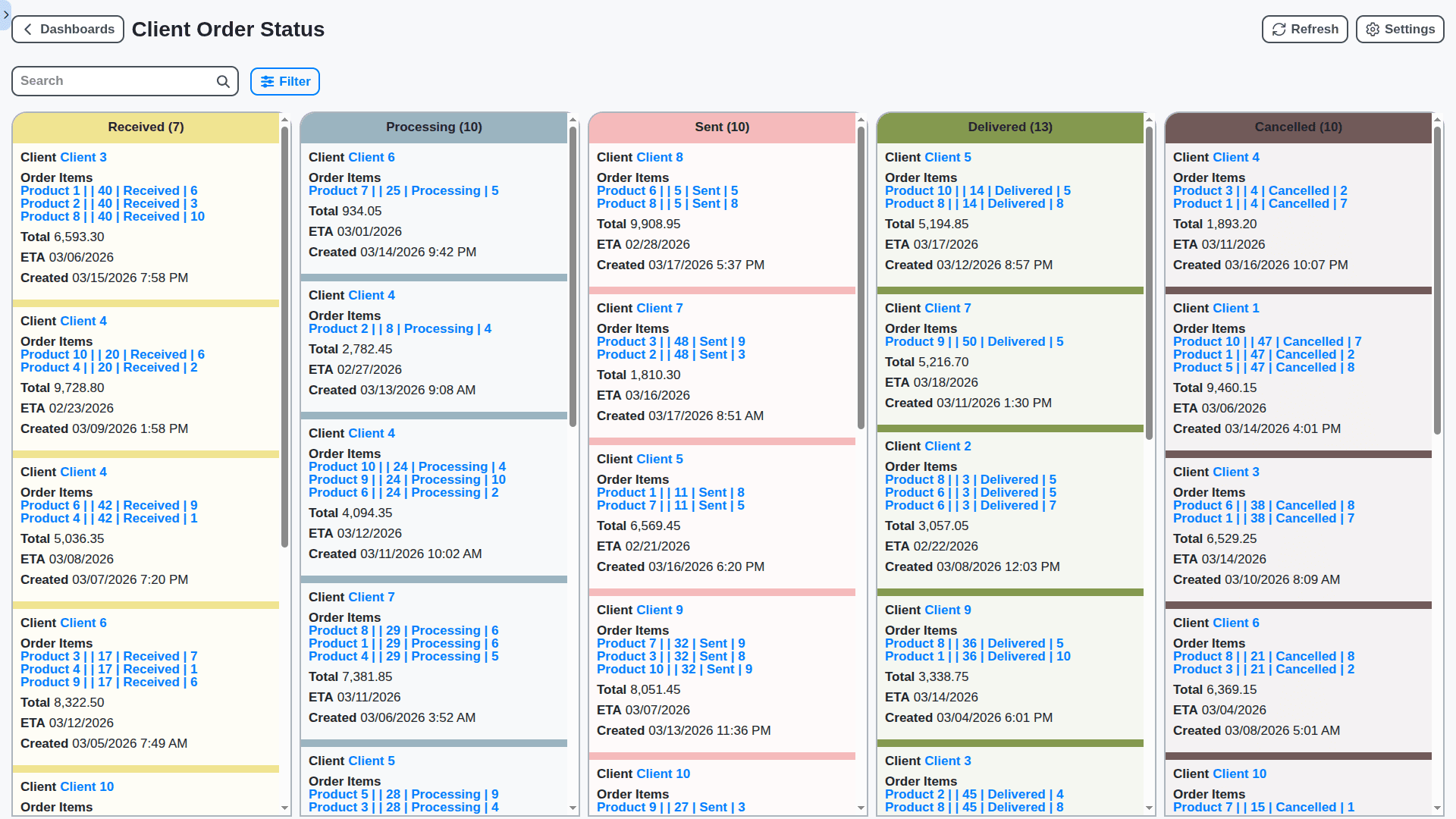Click the sliders icon inside the Filter button

[267, 81]
